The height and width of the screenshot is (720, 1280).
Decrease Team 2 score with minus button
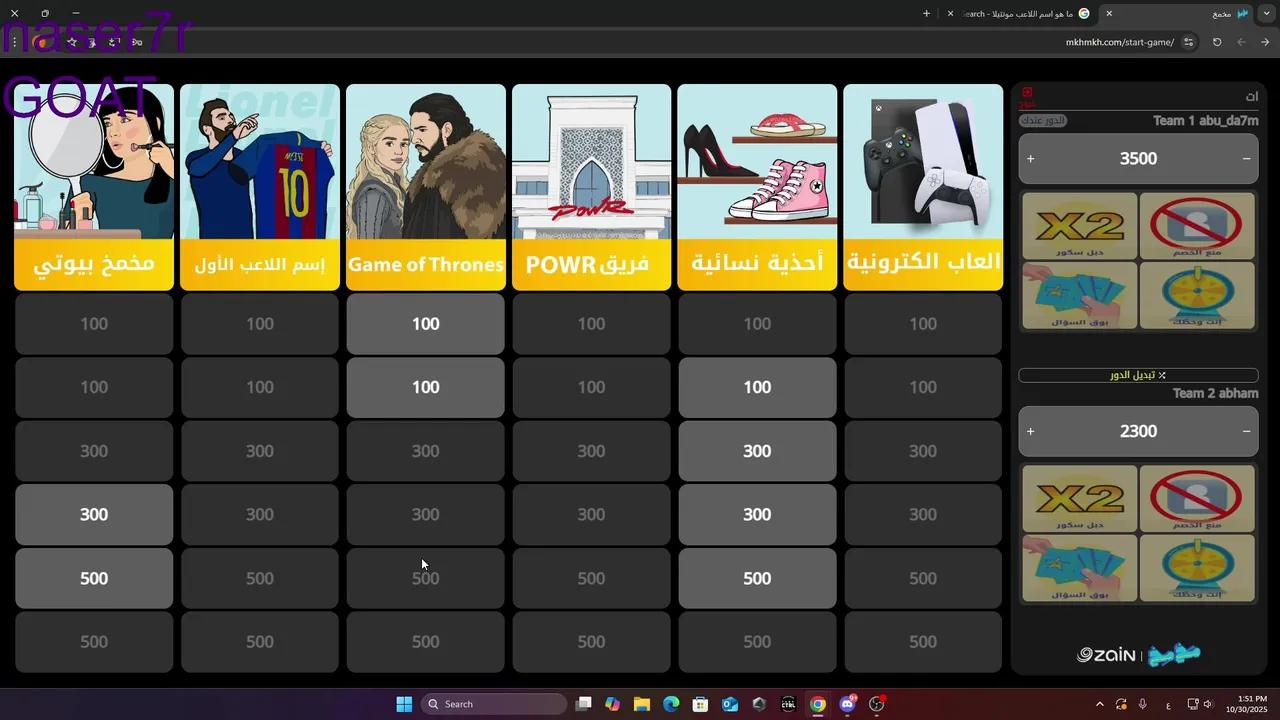tap(1246, 431)
